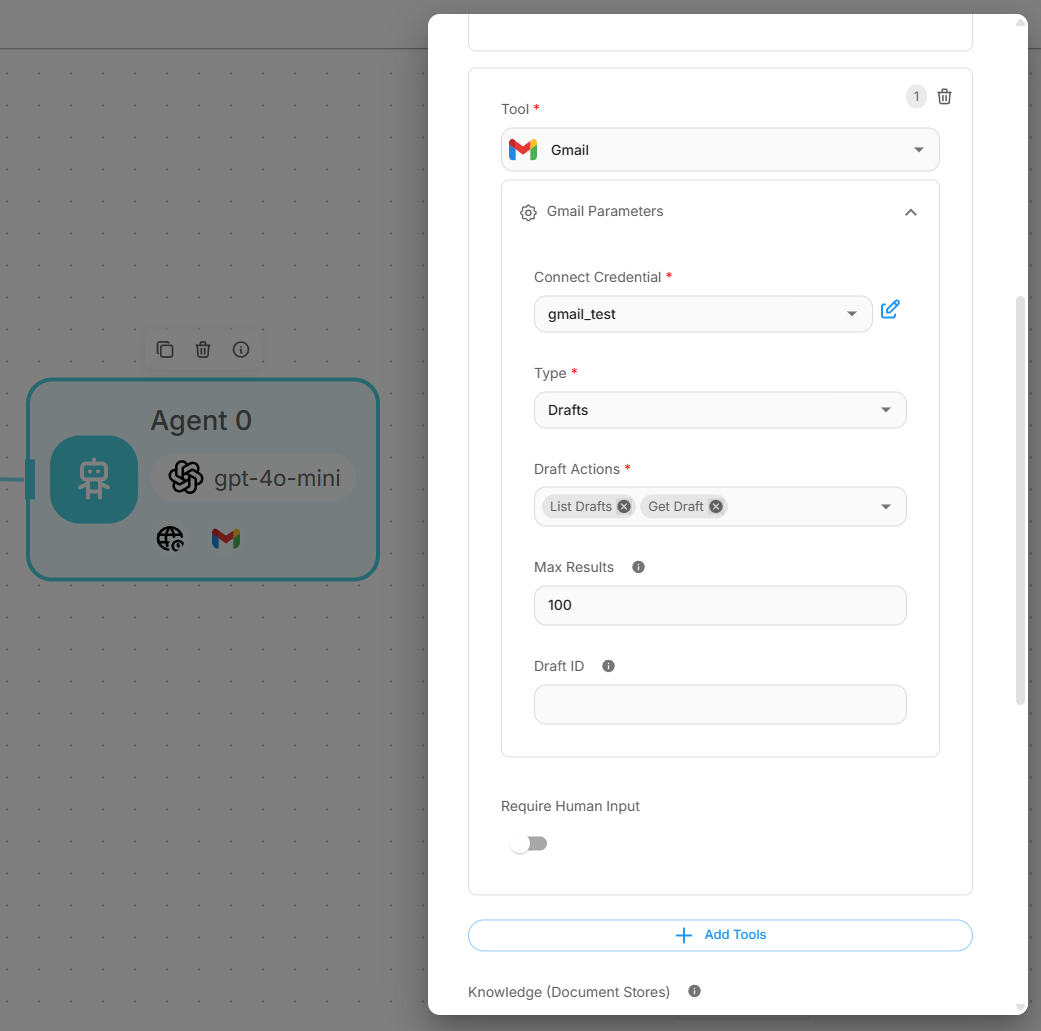Remove the Get Draft chip

pyautogui.click(x=716, y=506)
